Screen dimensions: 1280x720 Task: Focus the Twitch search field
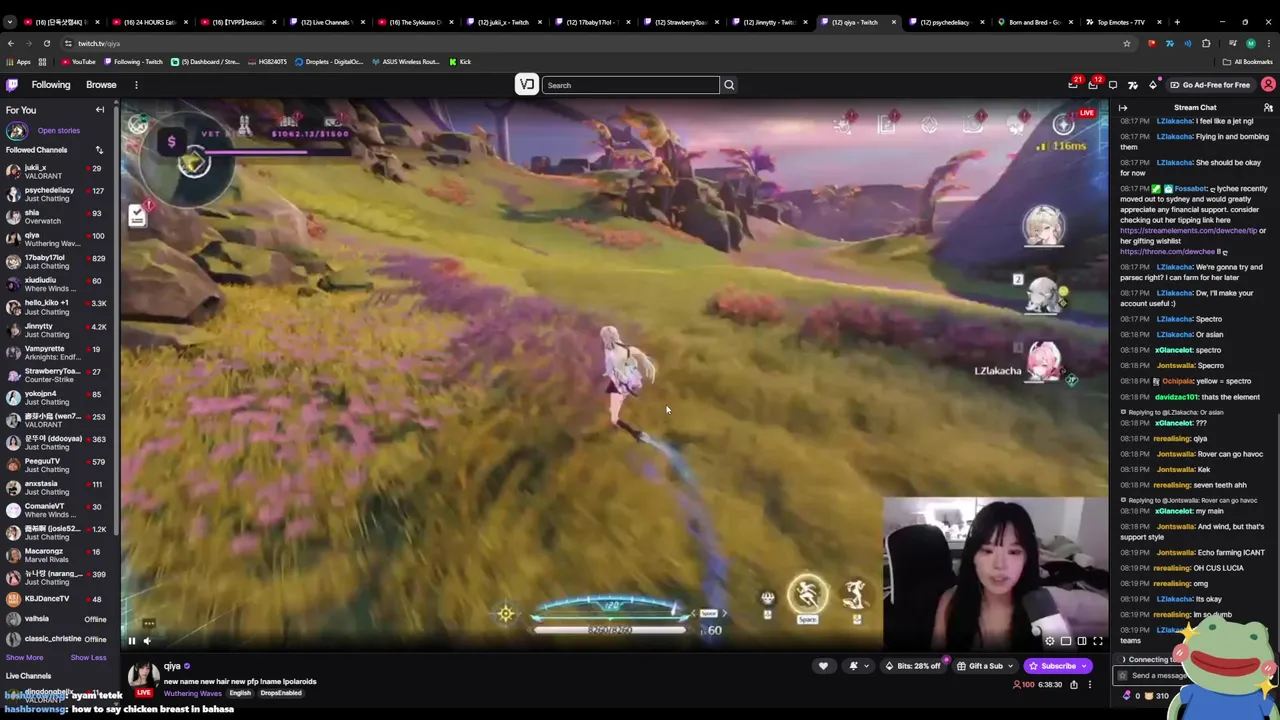coord(630,85)
